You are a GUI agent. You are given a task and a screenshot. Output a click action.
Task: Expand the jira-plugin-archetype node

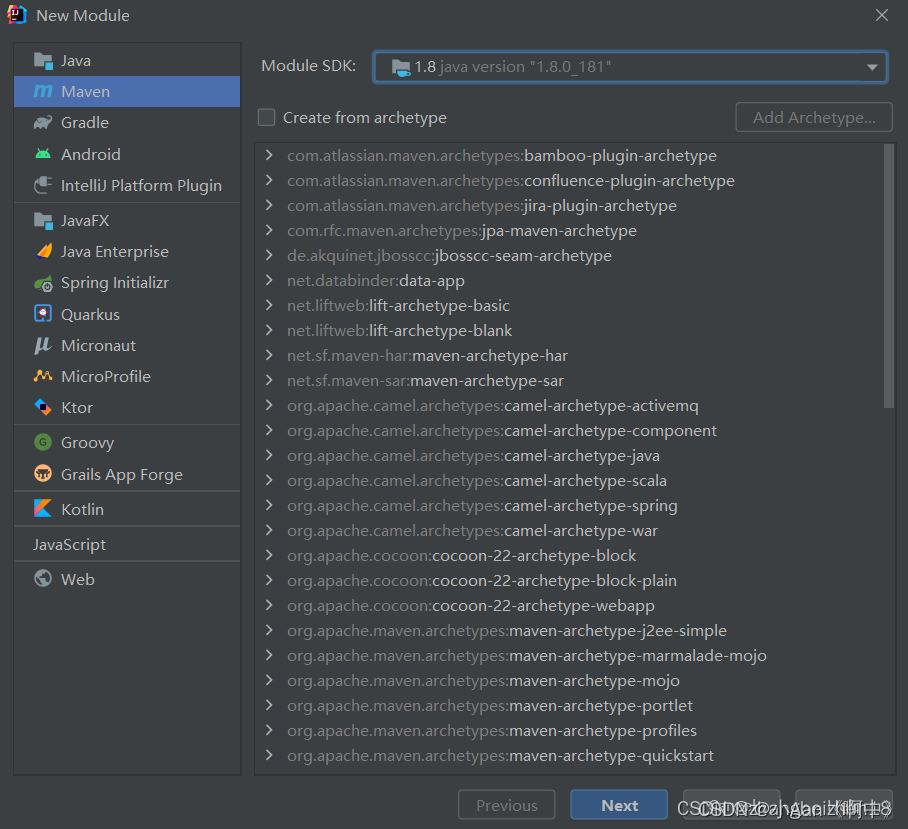tap(268, 205)
